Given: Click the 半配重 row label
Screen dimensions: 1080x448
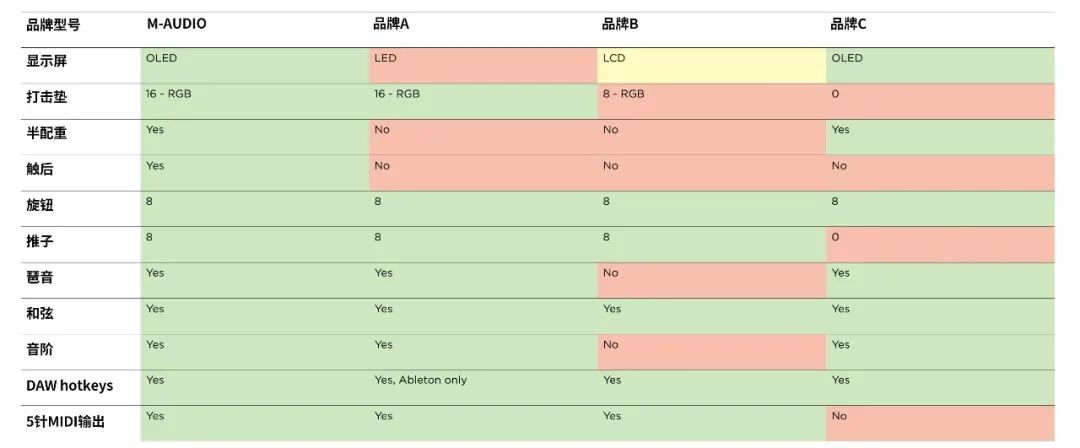Looking at the screenshot, I should pos(47,133).
